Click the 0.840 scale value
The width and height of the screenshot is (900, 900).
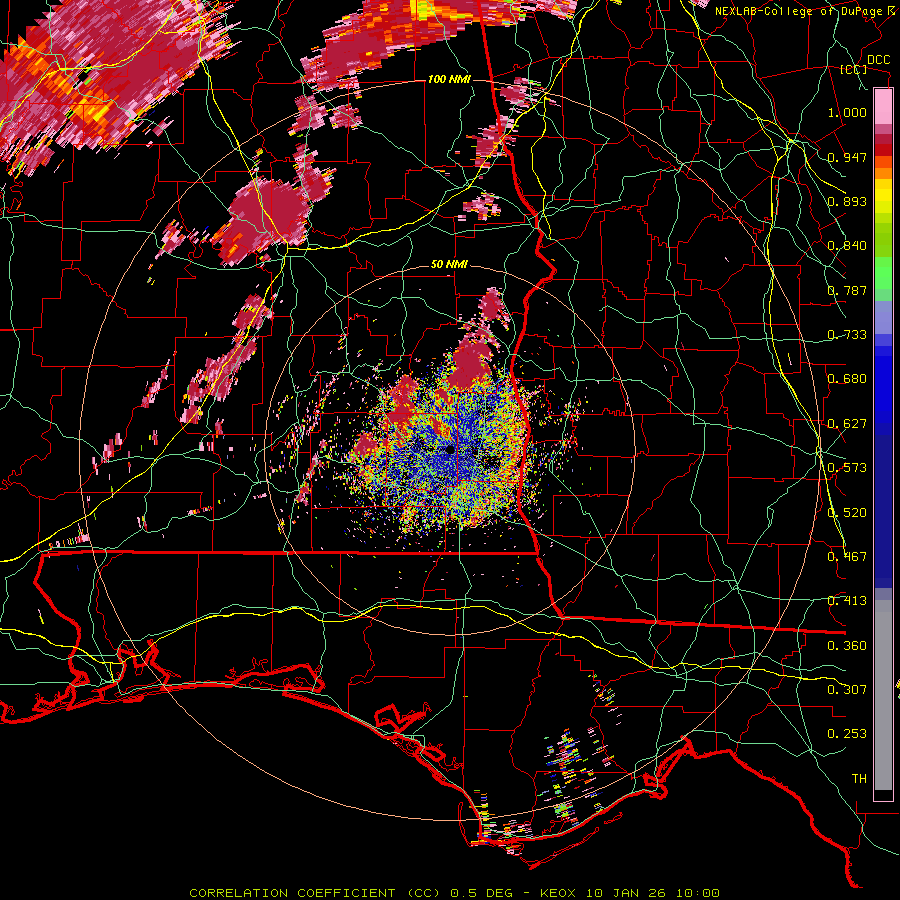point(847,246)
